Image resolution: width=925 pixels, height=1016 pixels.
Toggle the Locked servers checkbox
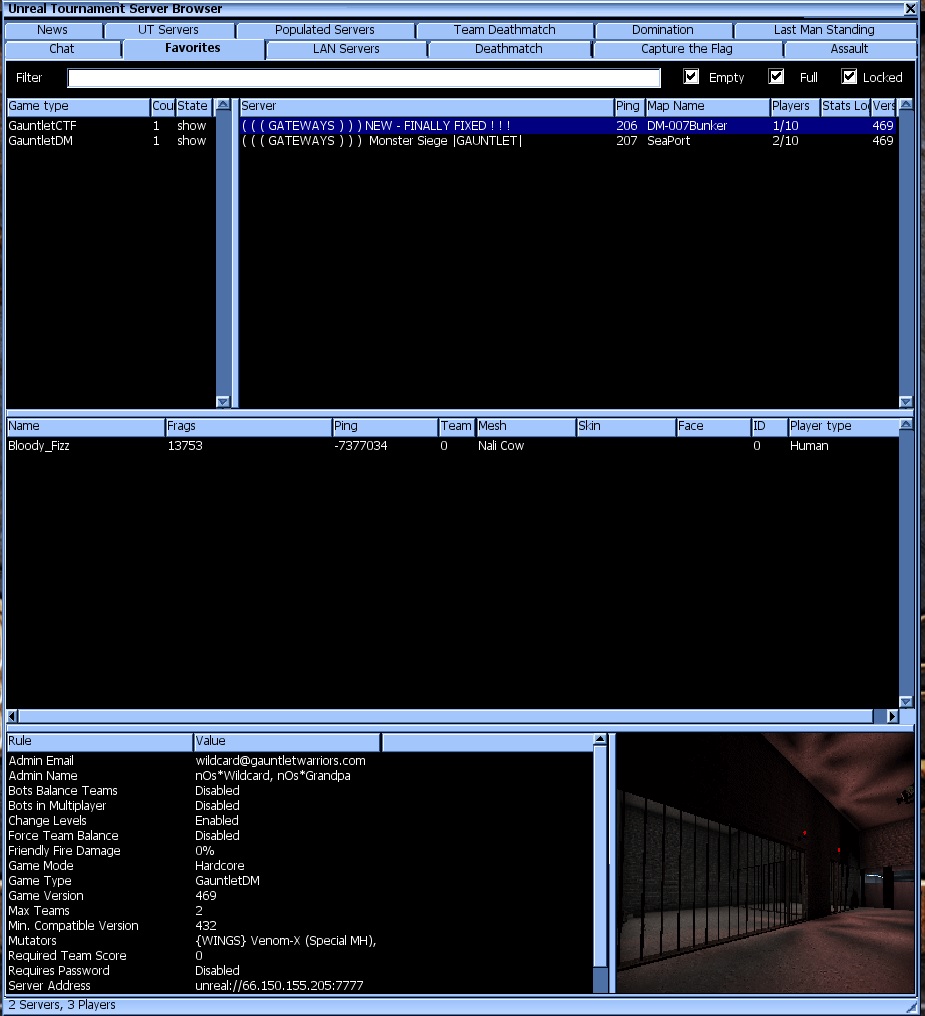849,76
